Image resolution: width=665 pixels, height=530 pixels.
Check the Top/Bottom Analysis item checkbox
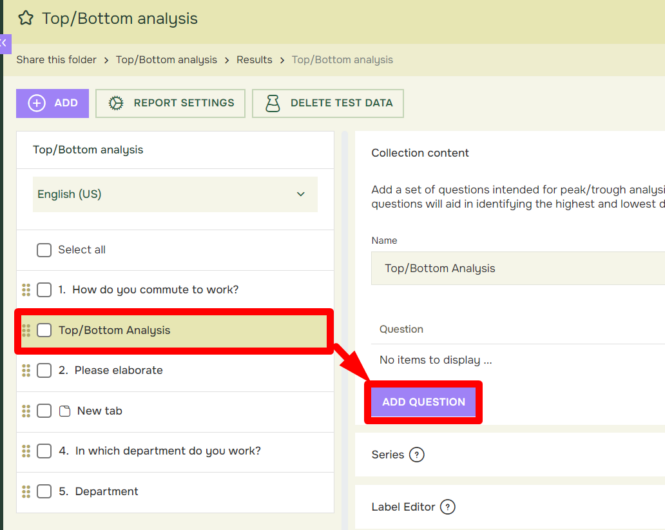(44, 330)
